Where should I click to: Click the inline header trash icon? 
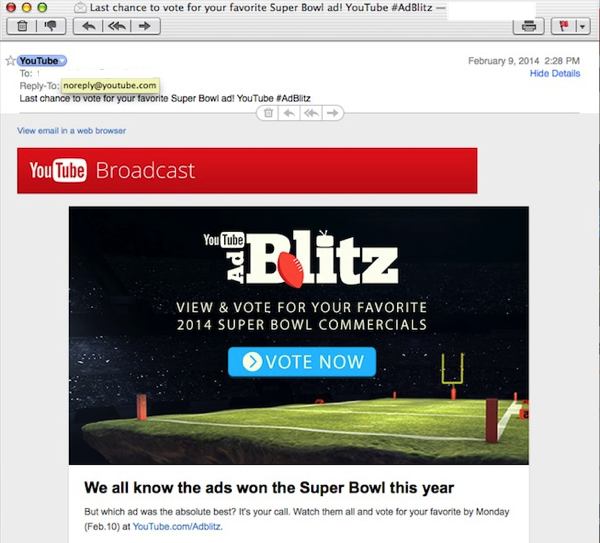click(268, 113)
